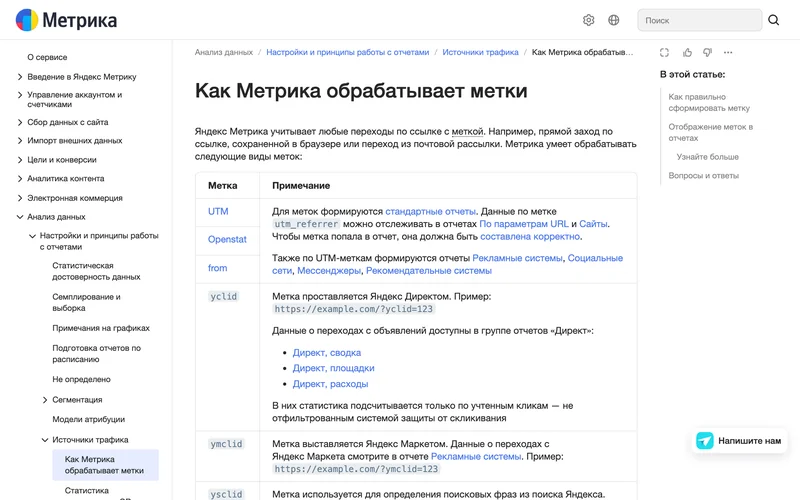Screen dimensions: 800x500
Task: Open О сервисе in sidebar
Action: (47, 57)
